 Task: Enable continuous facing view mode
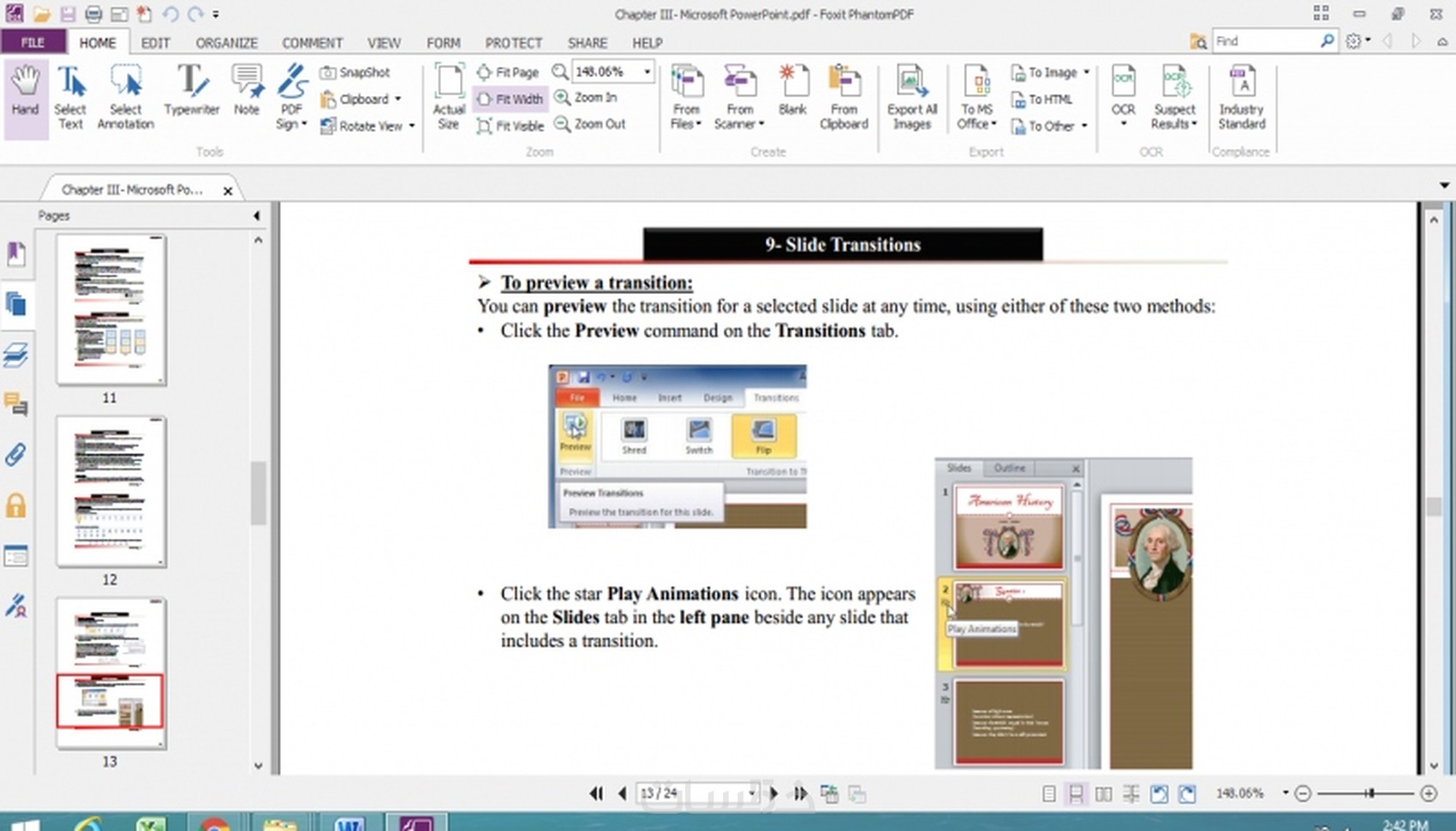click(x=1131, y=794)
